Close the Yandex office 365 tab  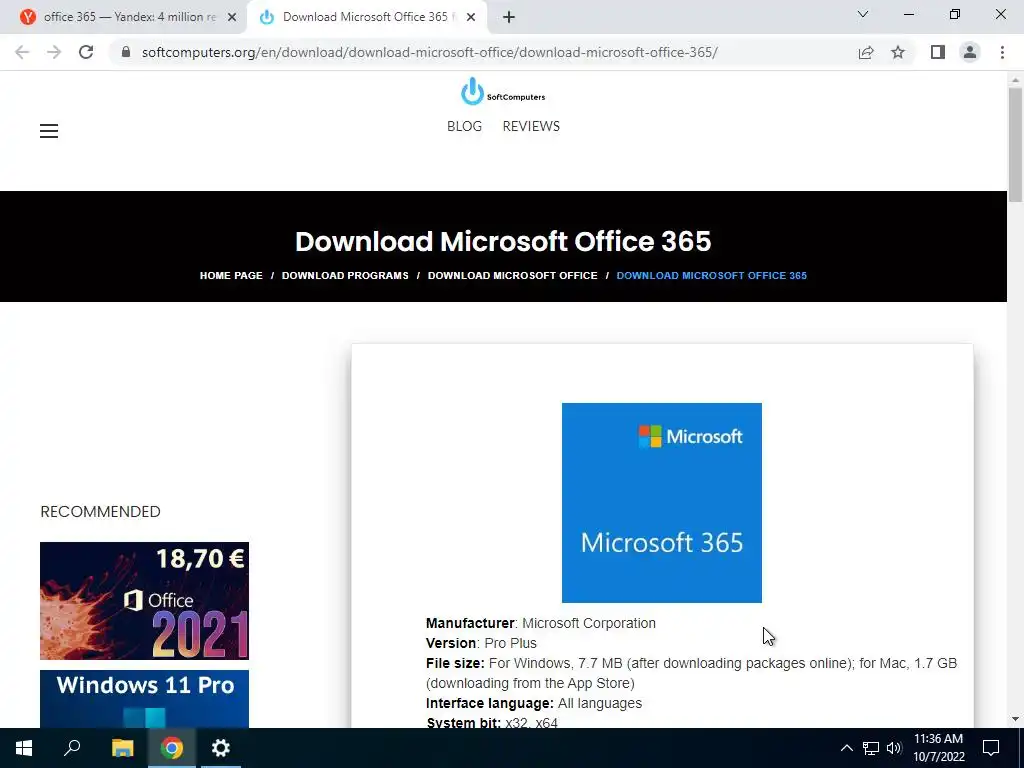click(x=232, y=18)
